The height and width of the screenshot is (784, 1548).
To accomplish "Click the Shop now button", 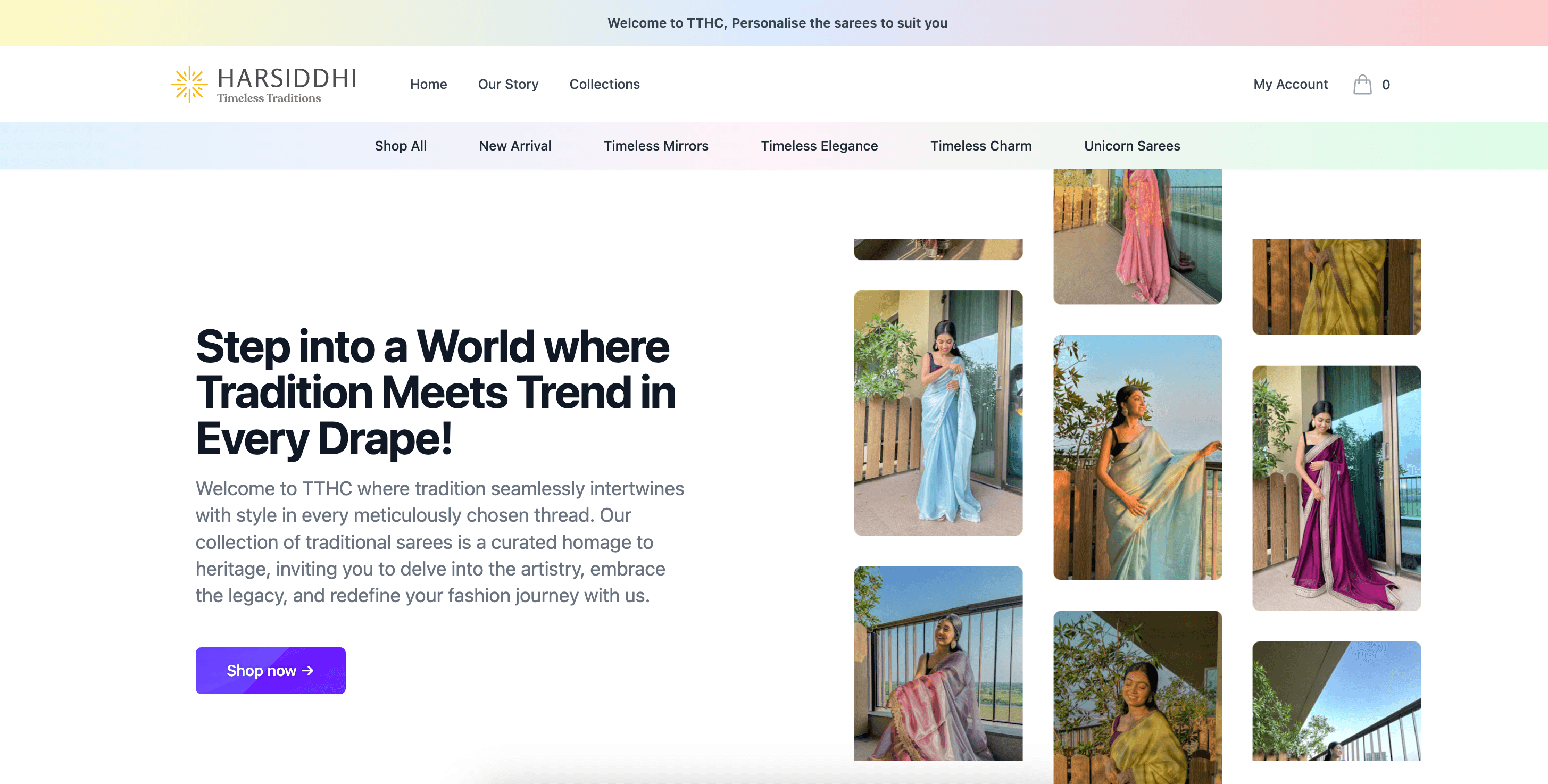I will click(x=270, y=671).
